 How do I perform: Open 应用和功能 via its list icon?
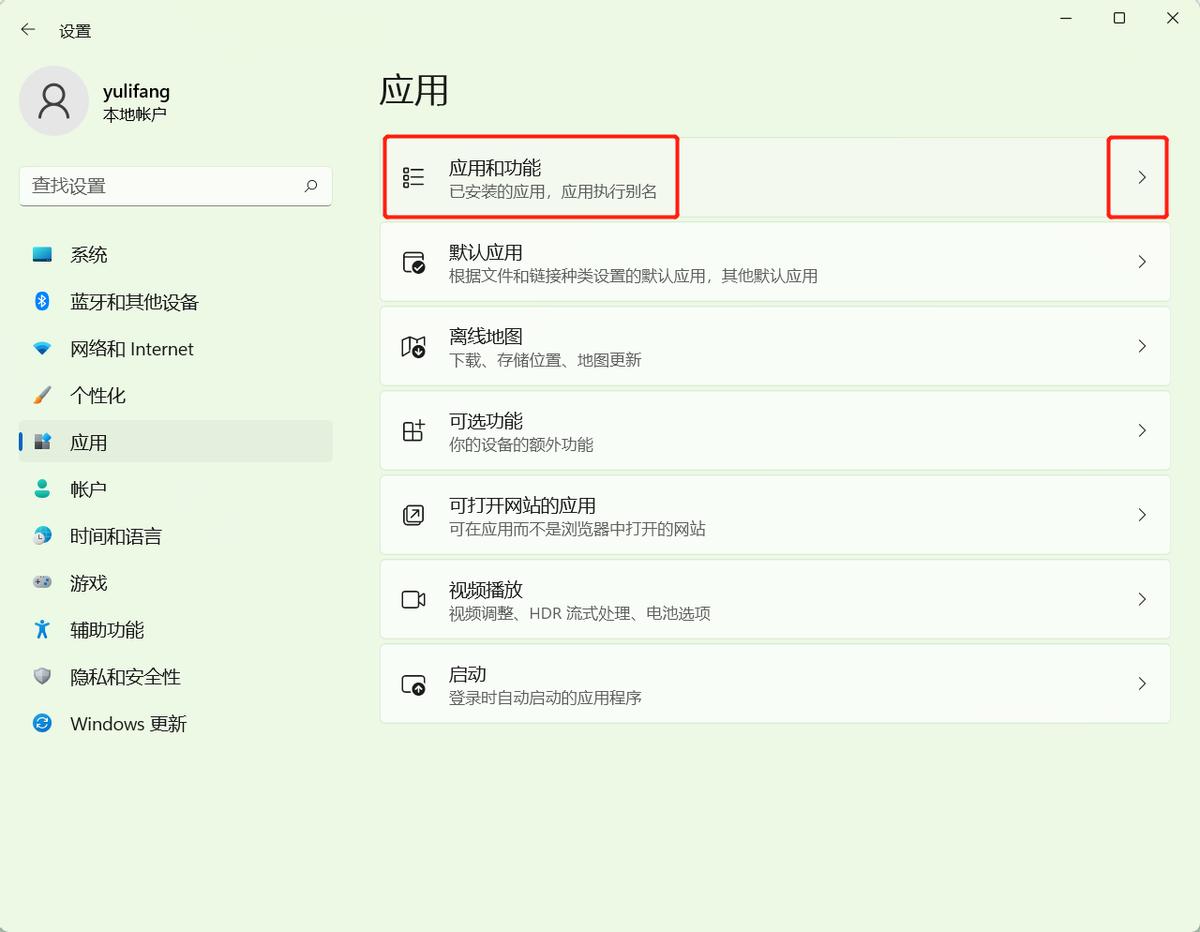tap(411, 176)
